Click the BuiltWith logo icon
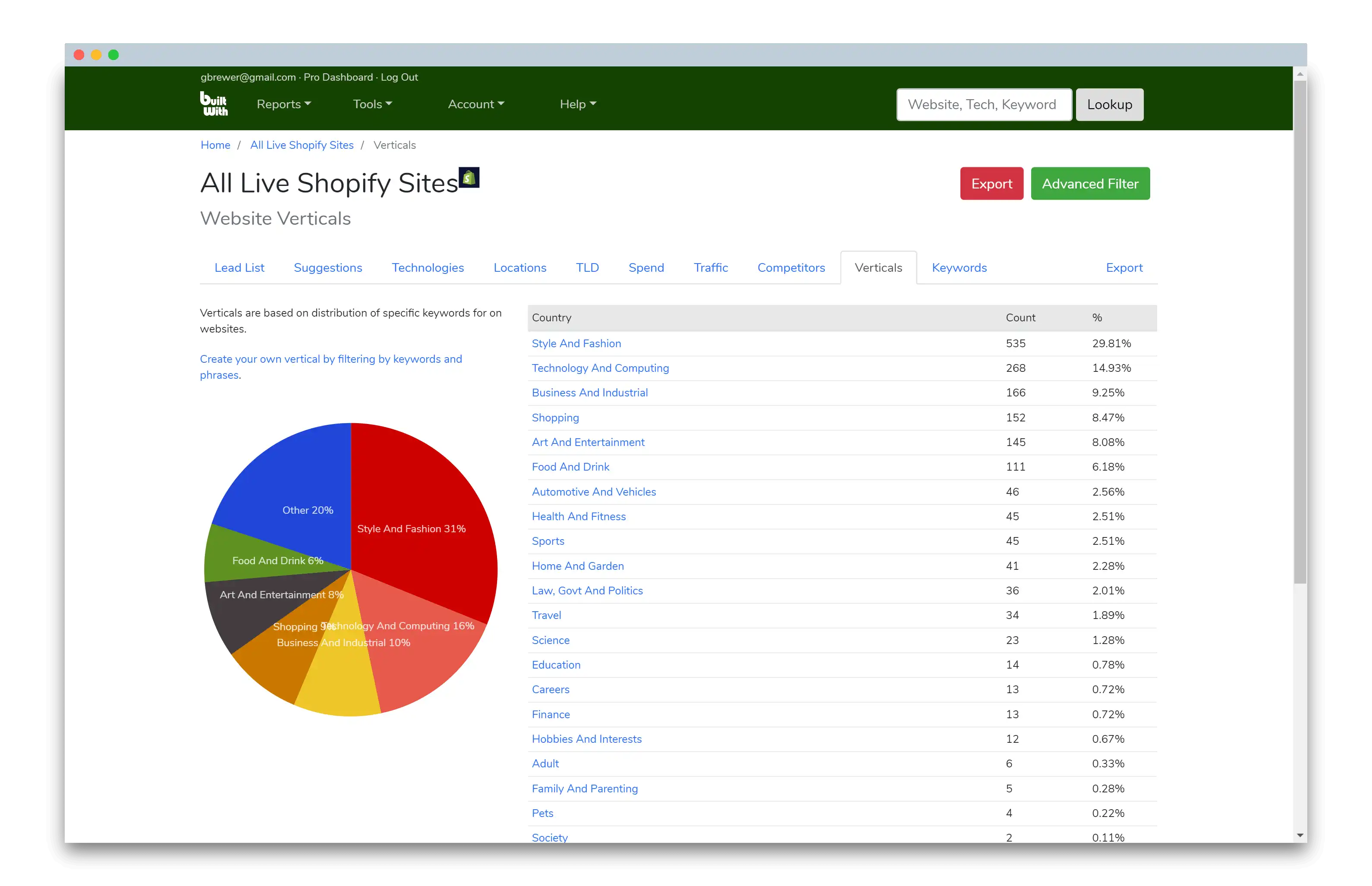The width and height of the screenshot is (1372, 886). click(214, 104)
